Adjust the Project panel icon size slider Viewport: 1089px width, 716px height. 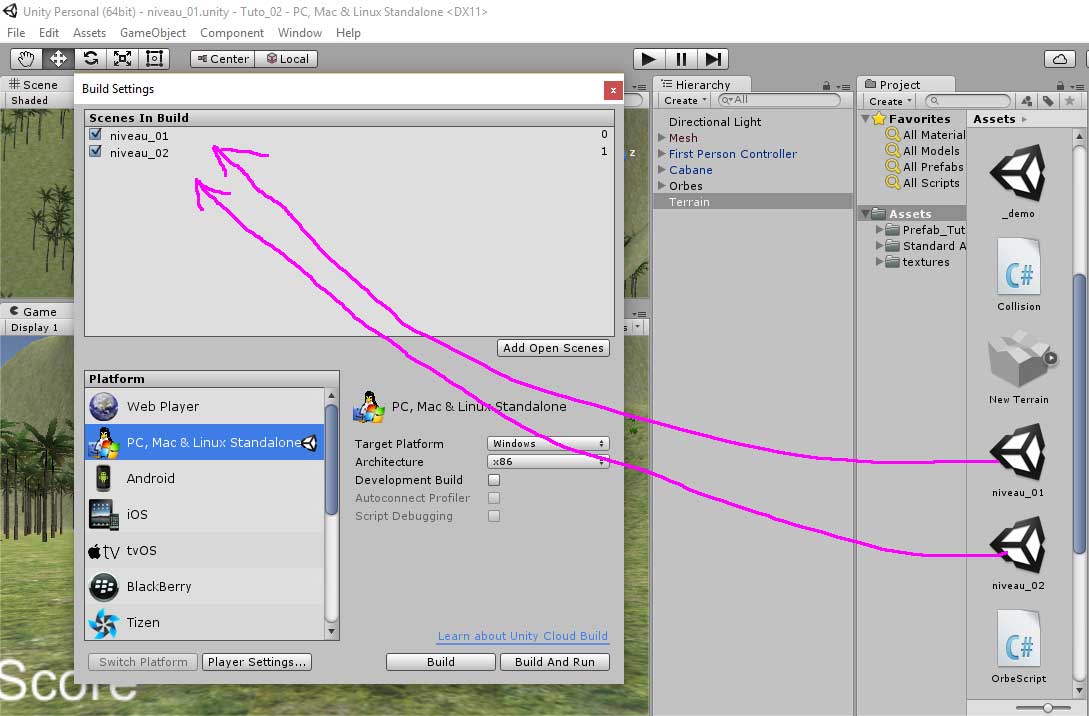[x=1047, y=707]
